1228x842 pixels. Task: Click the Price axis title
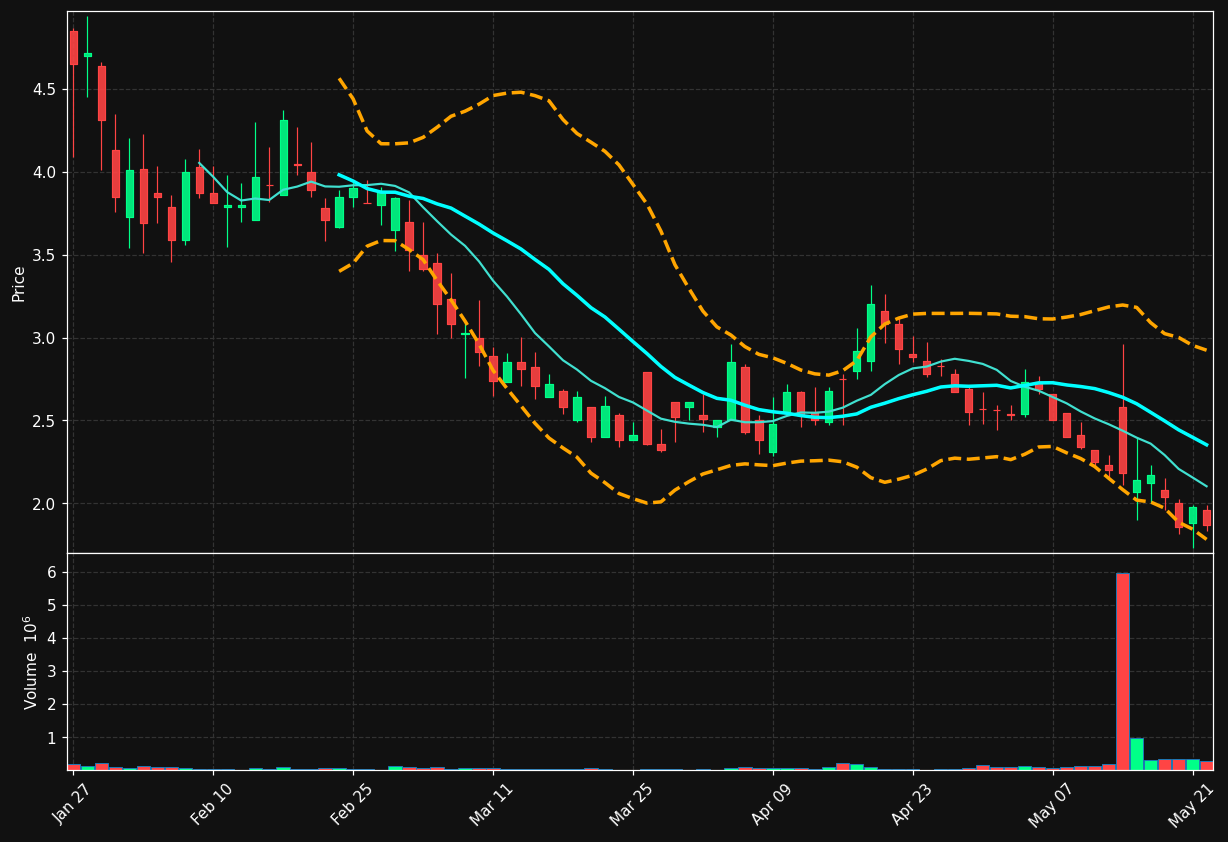19,283
